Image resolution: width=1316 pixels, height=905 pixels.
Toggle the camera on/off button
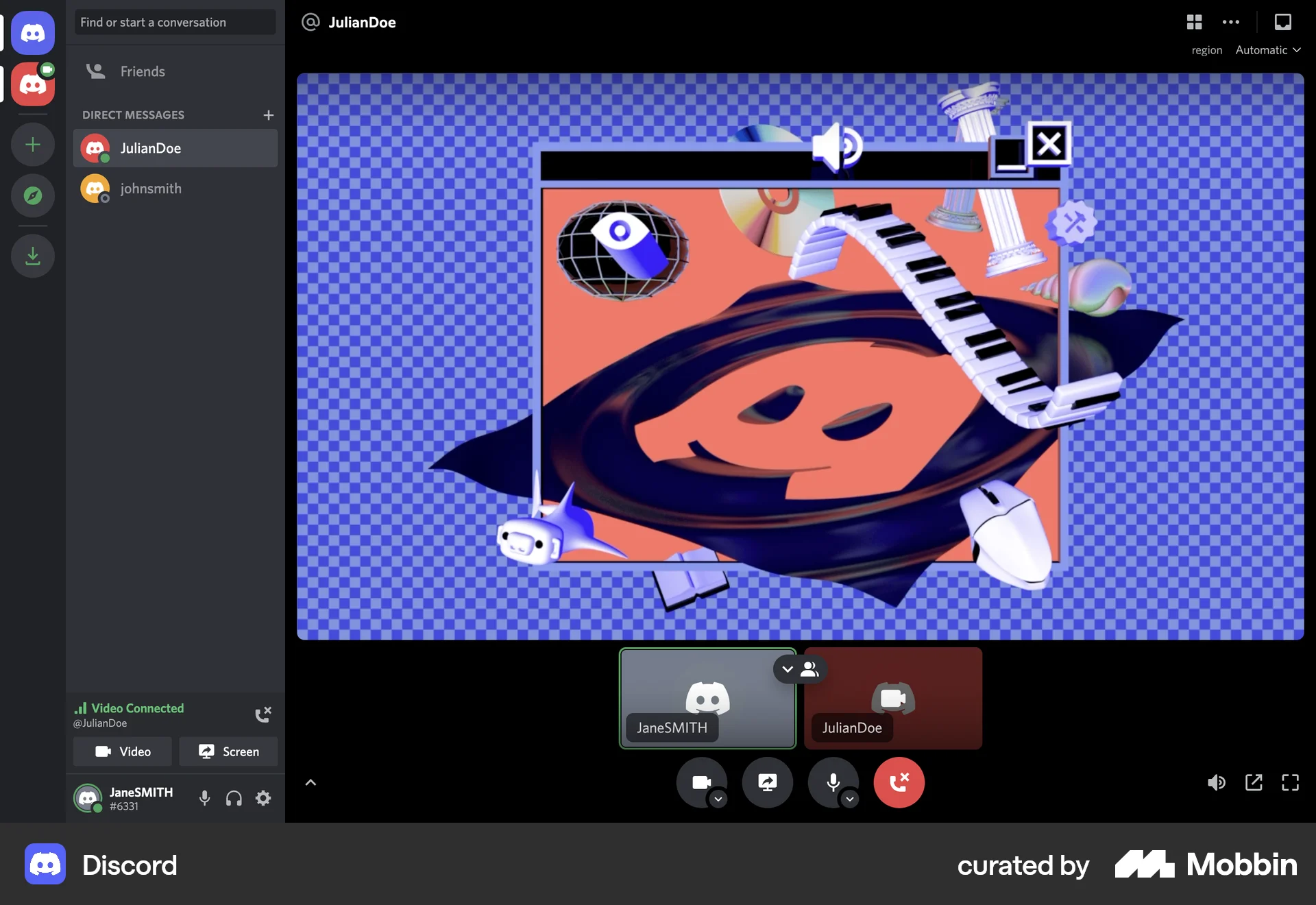pos(702,782)
